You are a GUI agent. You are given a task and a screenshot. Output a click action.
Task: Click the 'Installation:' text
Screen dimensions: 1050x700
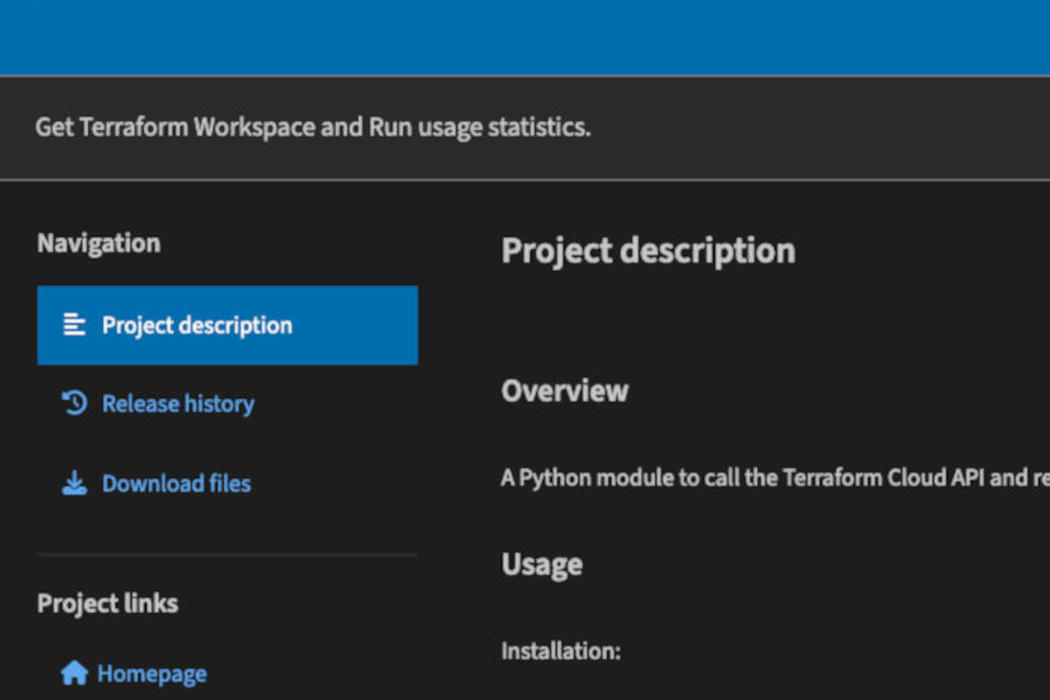(561, 651)
